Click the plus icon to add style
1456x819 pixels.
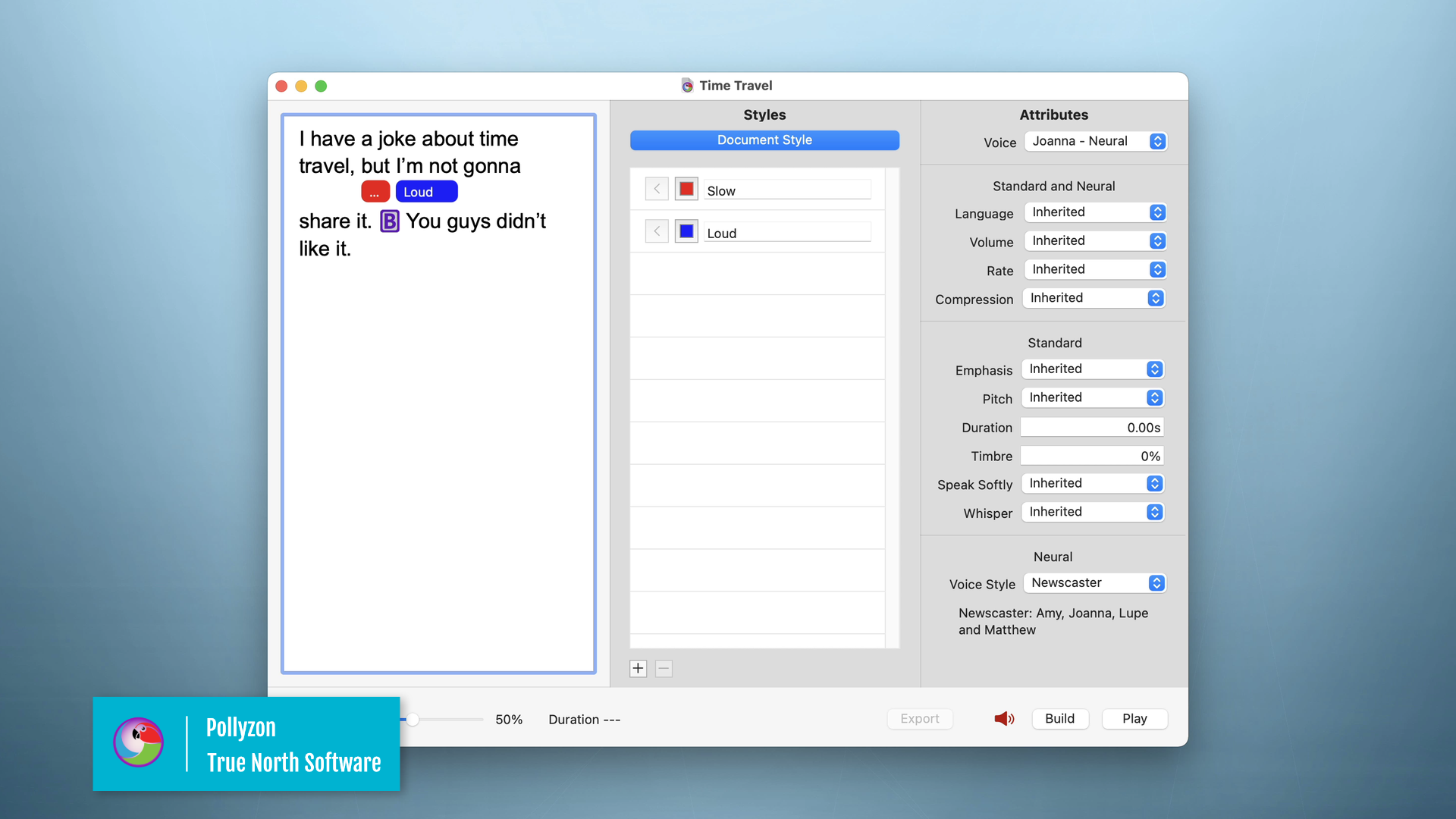pos(638,668)
